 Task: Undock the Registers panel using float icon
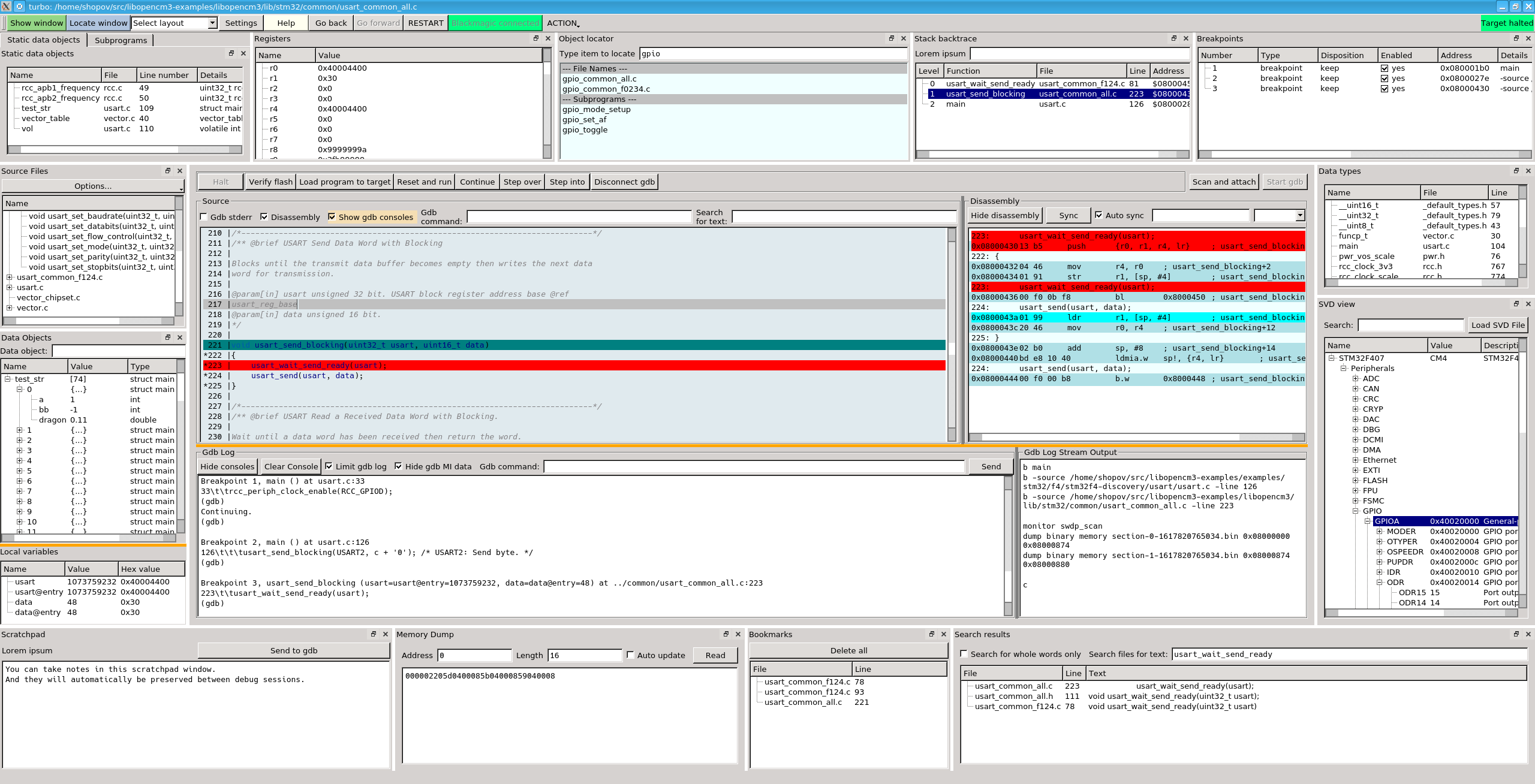coord(536,38)
